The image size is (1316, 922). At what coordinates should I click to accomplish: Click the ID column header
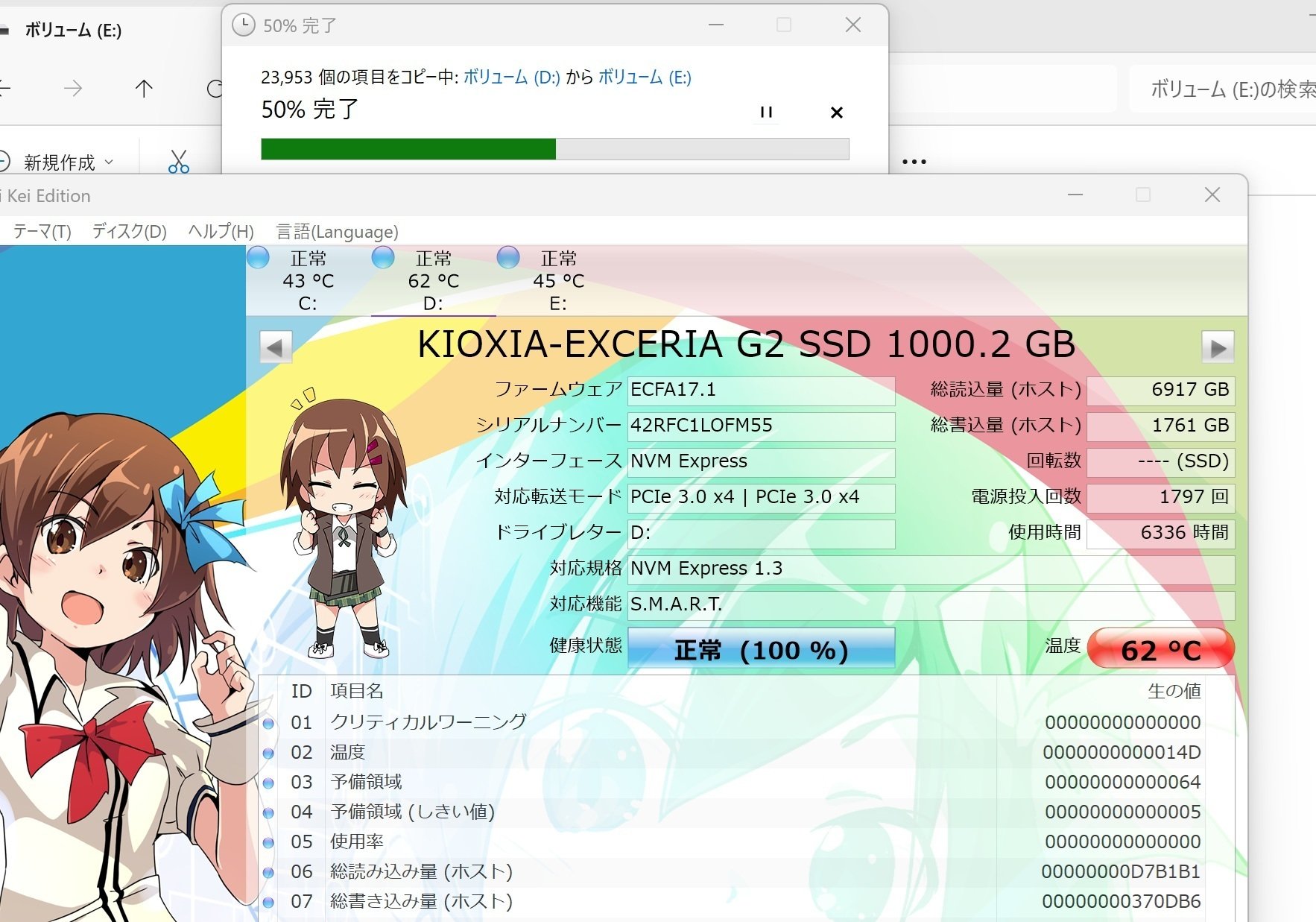point(301,691)
